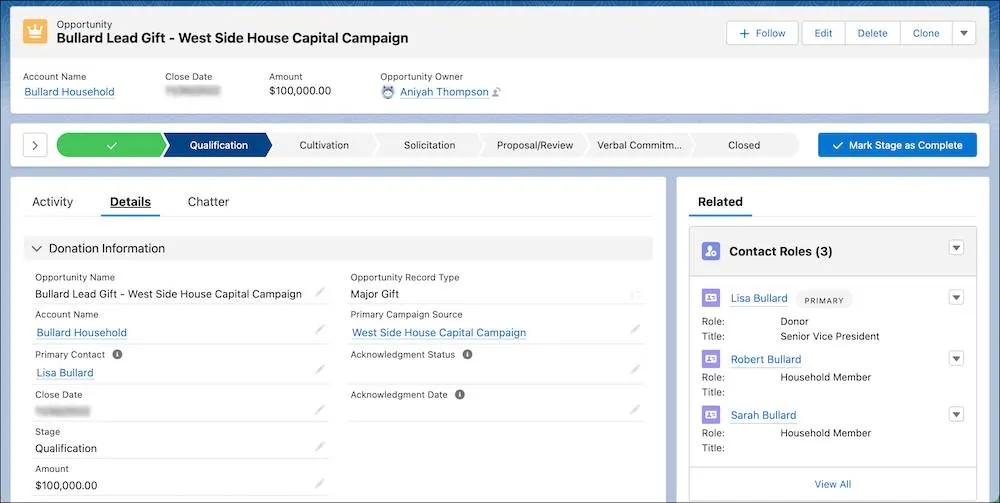The image size is (1000, 503).
Task: Open more actions dropdown next to Clone
Action: coord(964,33)
